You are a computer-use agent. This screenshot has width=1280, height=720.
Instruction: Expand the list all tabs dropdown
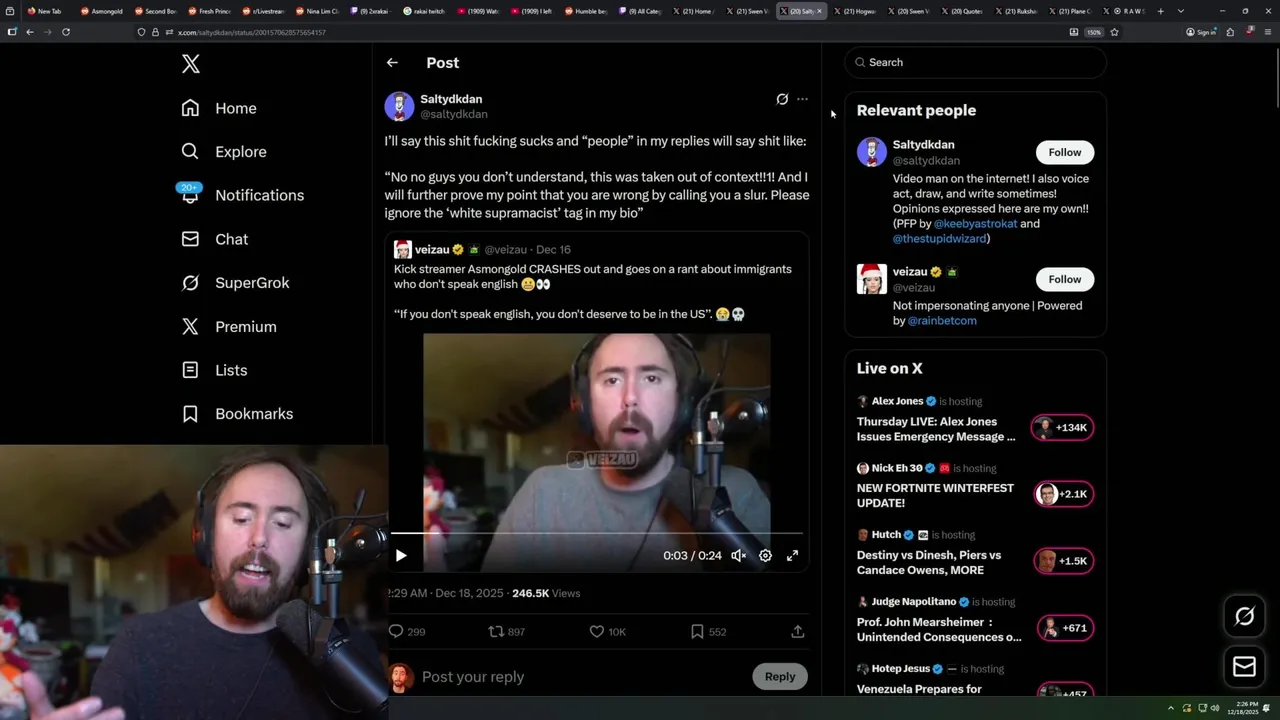[1181, 11]
